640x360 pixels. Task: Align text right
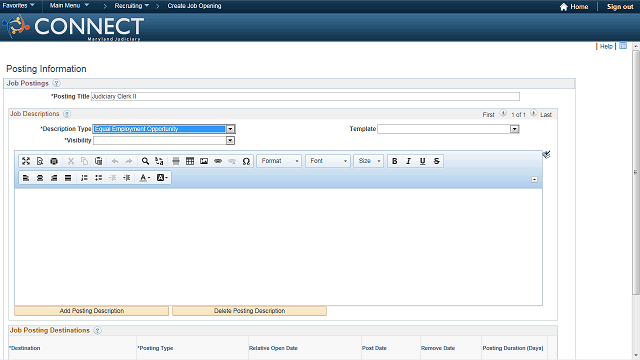coord(54,178)
